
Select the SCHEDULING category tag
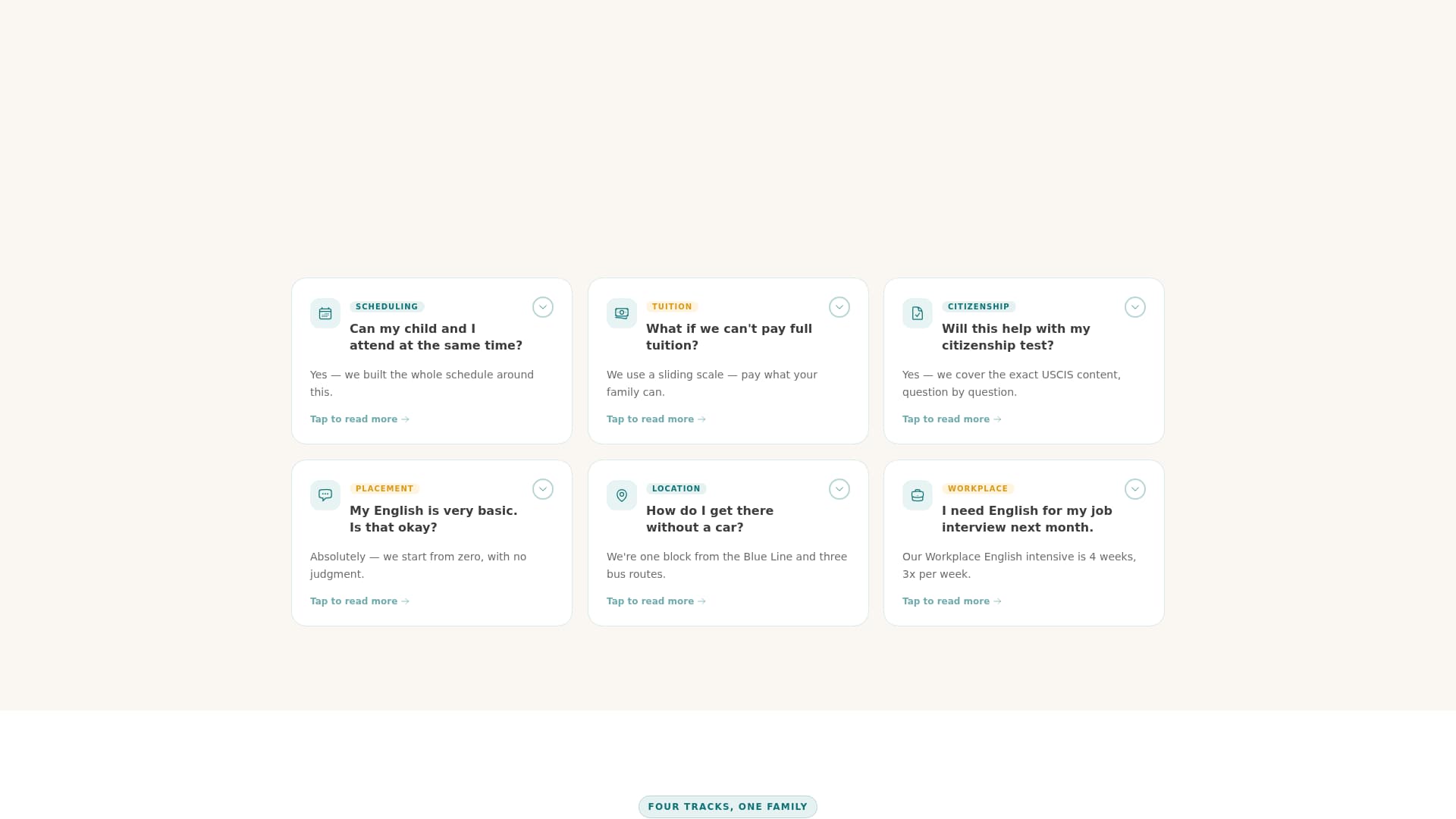(x=386, y=306)
